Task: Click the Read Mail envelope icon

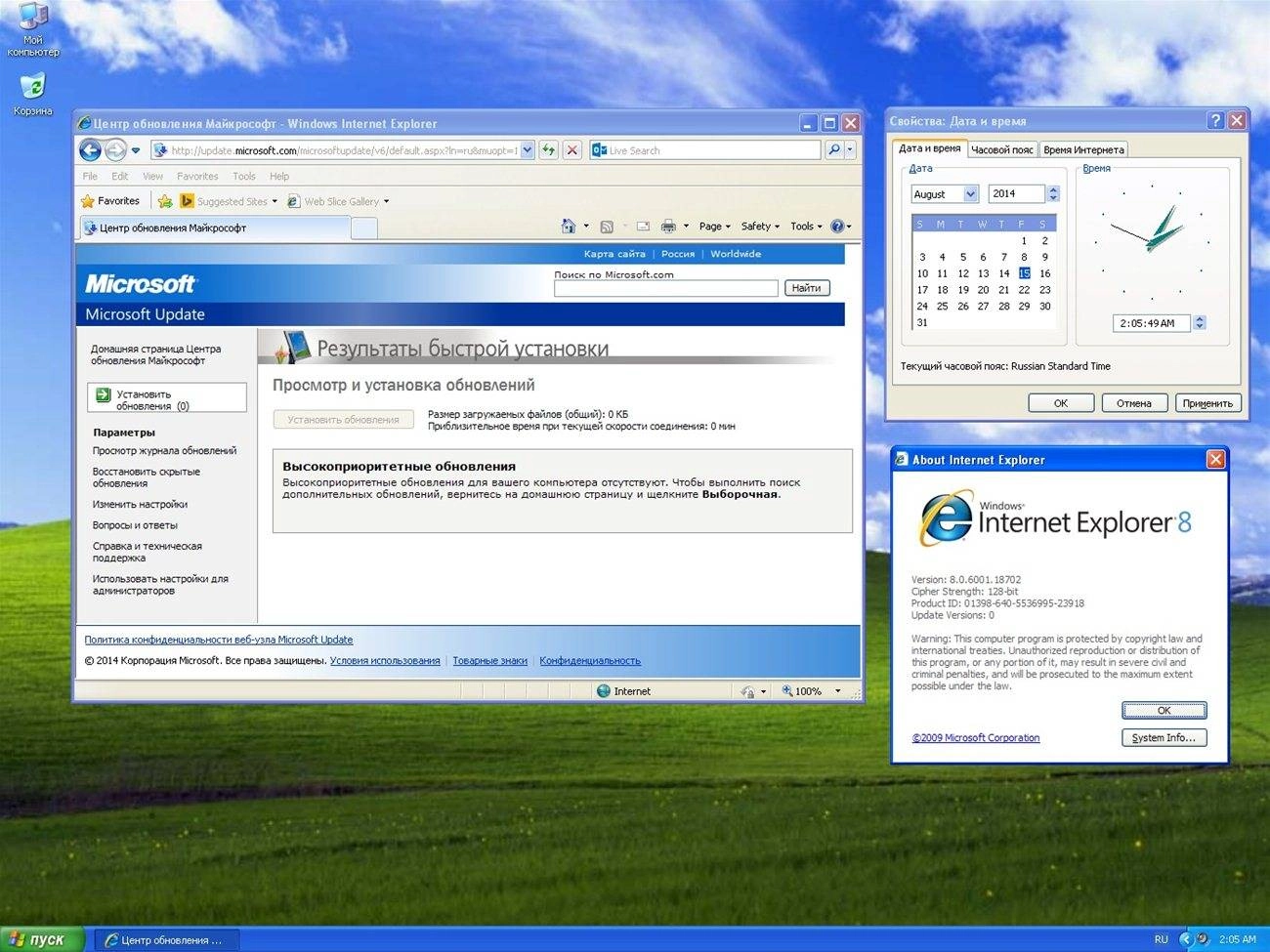Action: [x=643, y=227]
